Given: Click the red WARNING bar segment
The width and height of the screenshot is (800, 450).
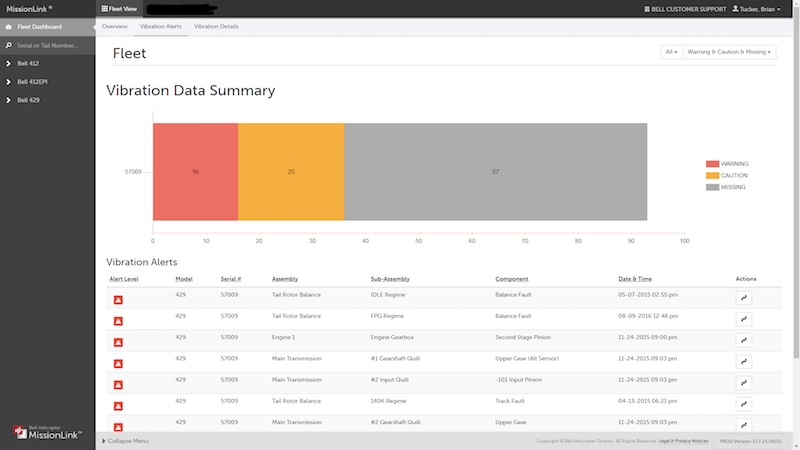Looking at the screenshot, I should [195, 172].
